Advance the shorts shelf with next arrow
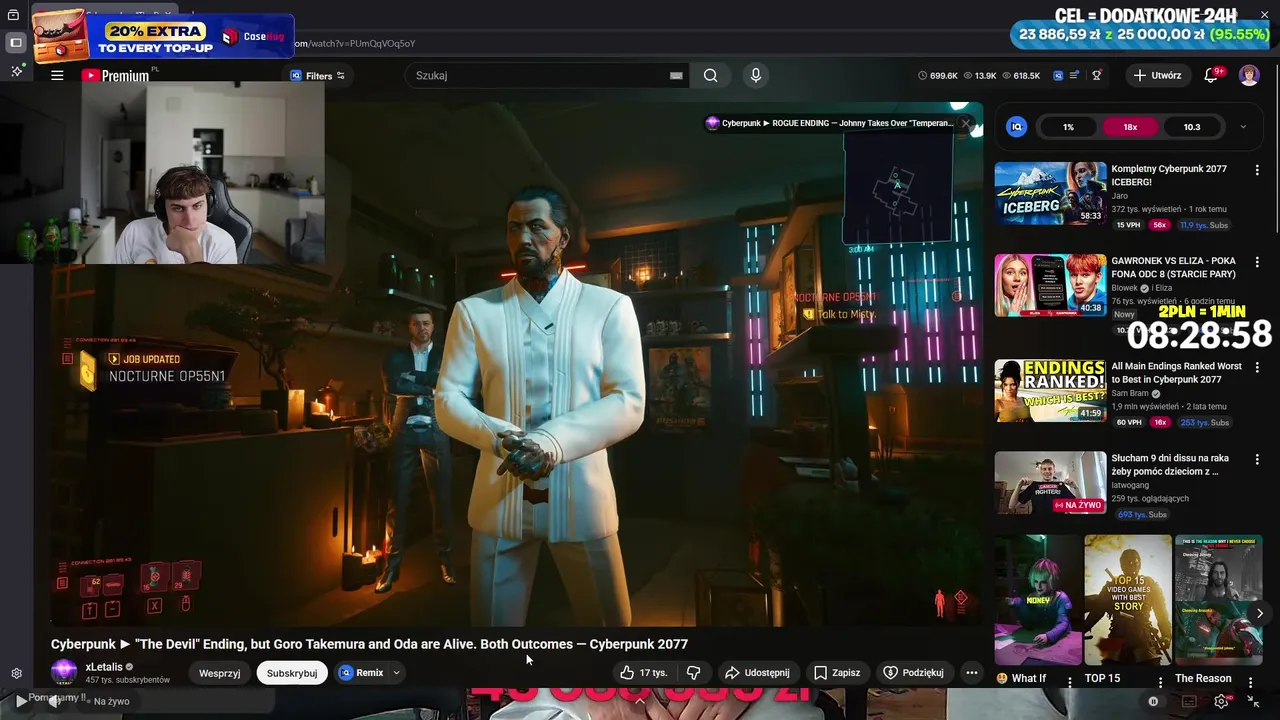 click(x=1259, y=613)
